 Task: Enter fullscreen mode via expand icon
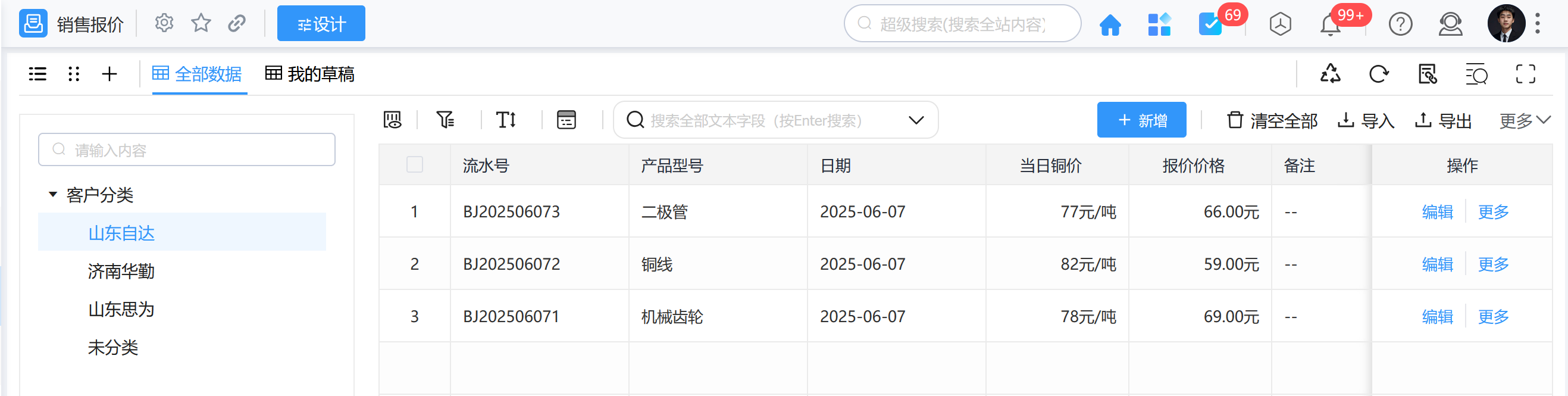tap(1525, 74)
